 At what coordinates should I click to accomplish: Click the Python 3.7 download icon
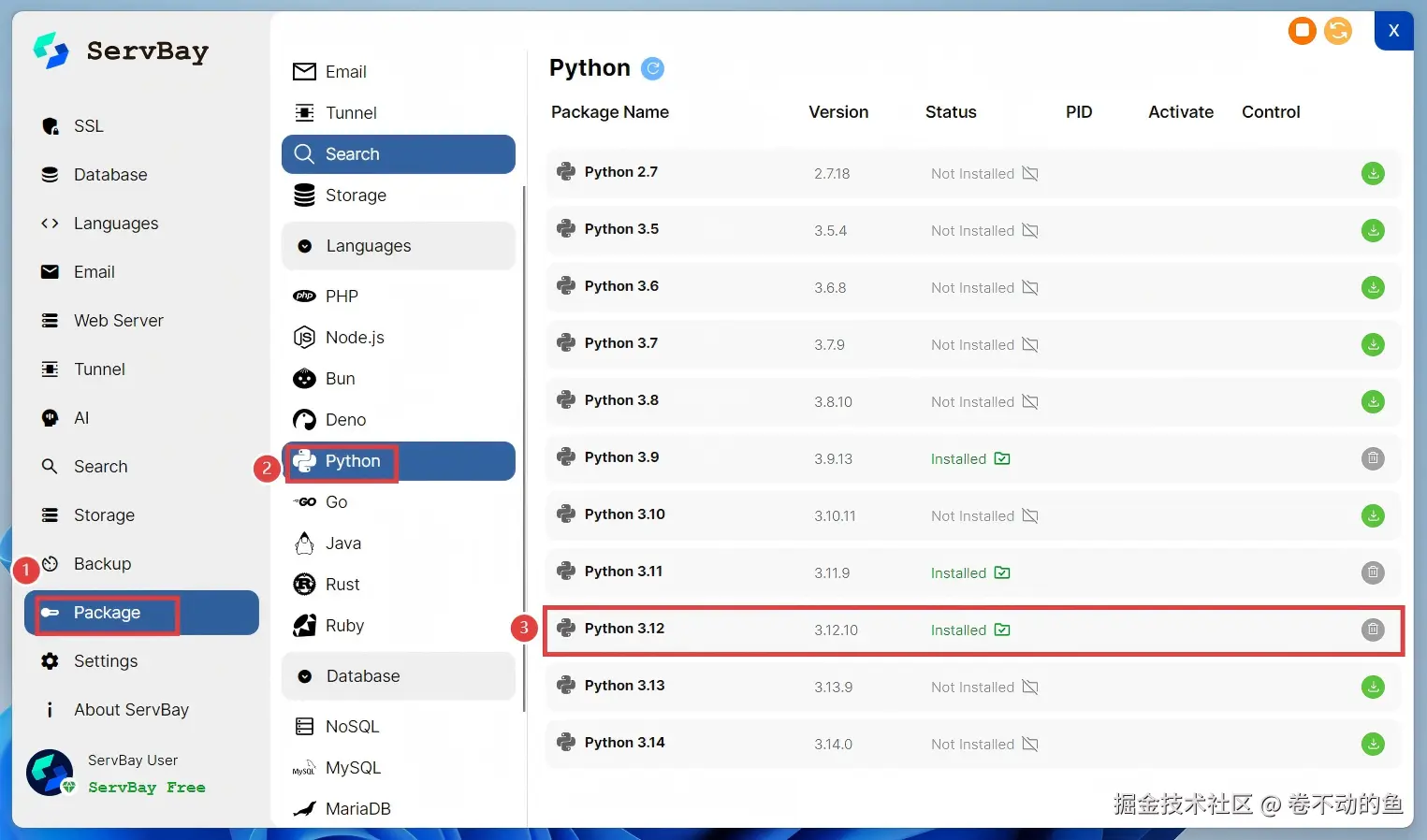pos(1373,344)
